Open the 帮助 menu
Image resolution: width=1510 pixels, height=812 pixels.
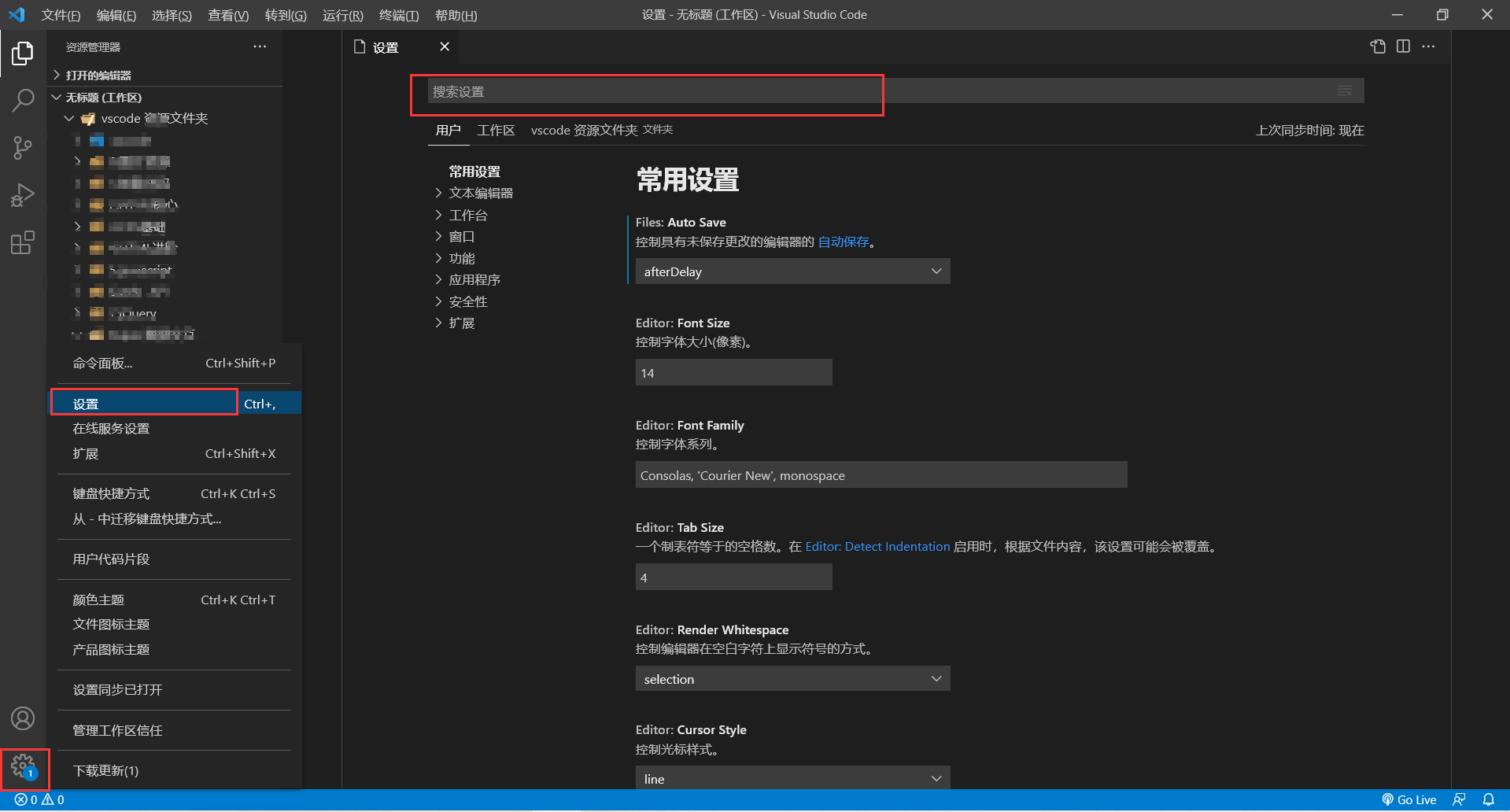pyautogui.click(x=455, y=15)
